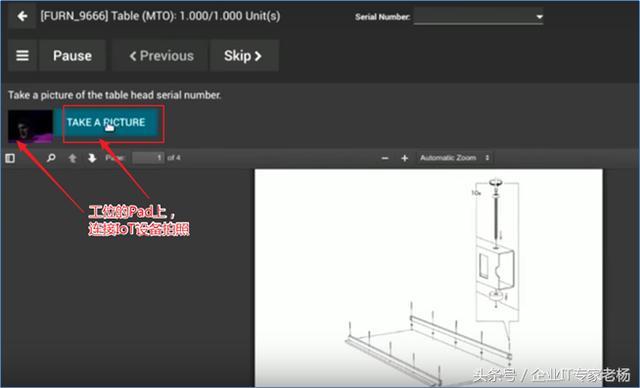Open PDF search with magnifier icon
This screenshot has height=388, width=640.
tap(51, 158)
